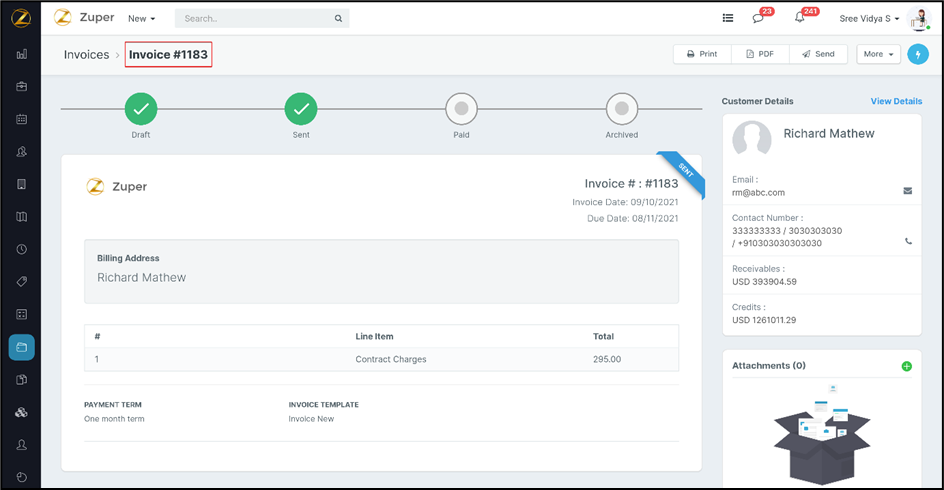Open the clock timesheets sidebar icon
944x490 pixels.
pyautogui.click(x=22, y=249)
